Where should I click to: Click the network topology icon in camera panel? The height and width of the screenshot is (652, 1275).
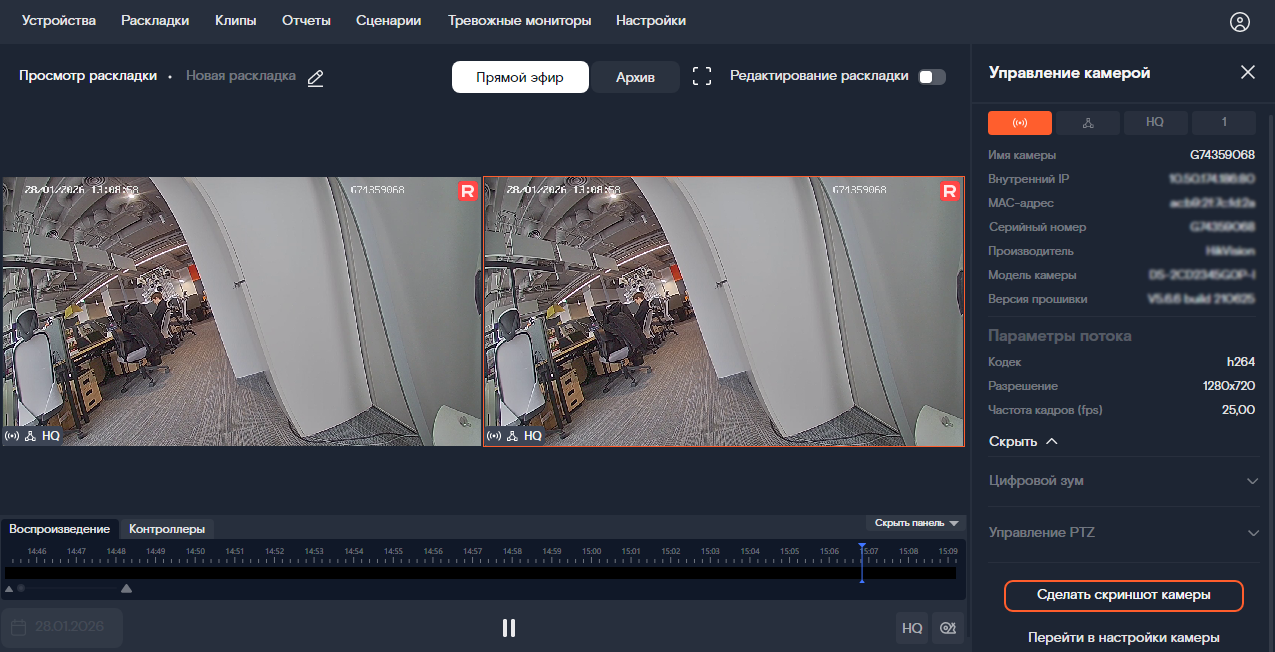pos(1088,122)
